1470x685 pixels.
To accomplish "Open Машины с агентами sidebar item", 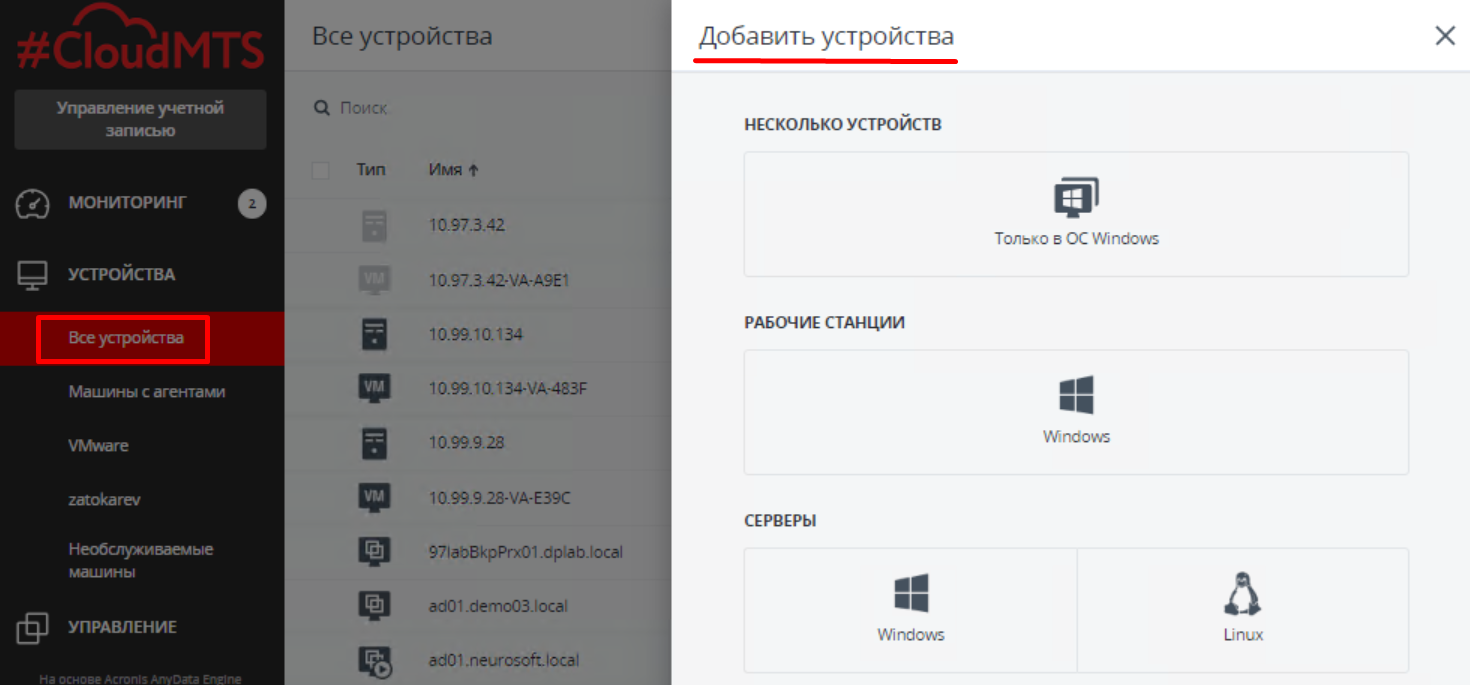I will pos(146,392).
